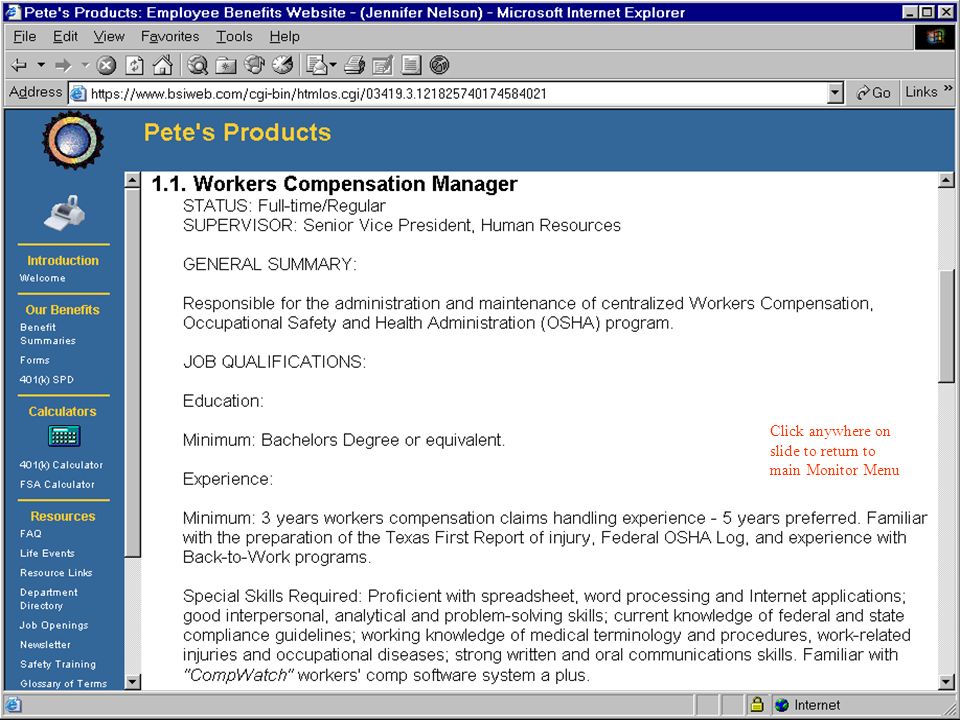Open the Department Directory sidebar link
This screenshot has height=720, width=960.
(x=48, y=599)
